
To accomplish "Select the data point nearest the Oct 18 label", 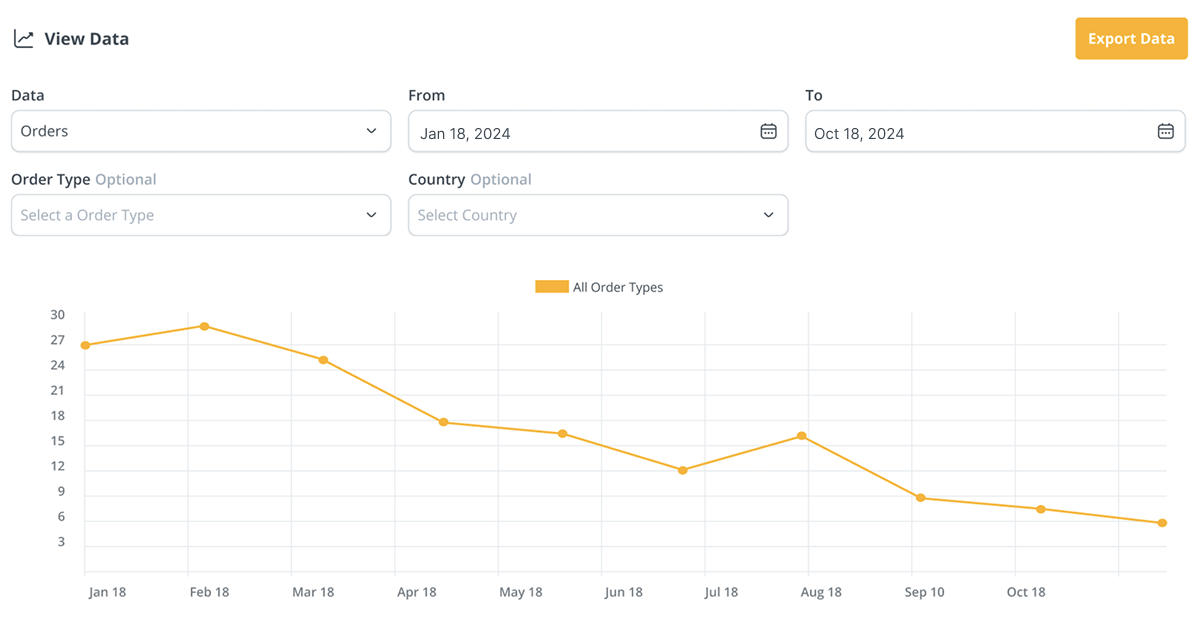I will [x=1041, y=509].
